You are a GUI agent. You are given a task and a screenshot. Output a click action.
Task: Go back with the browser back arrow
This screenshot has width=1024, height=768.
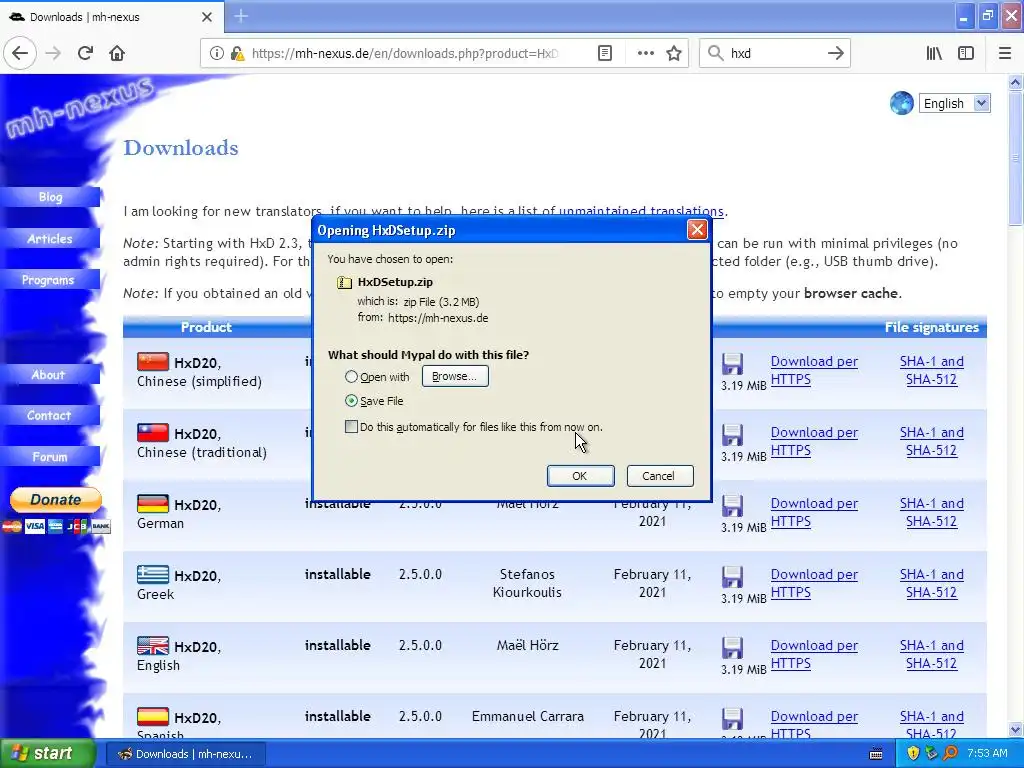click(20, 53)
